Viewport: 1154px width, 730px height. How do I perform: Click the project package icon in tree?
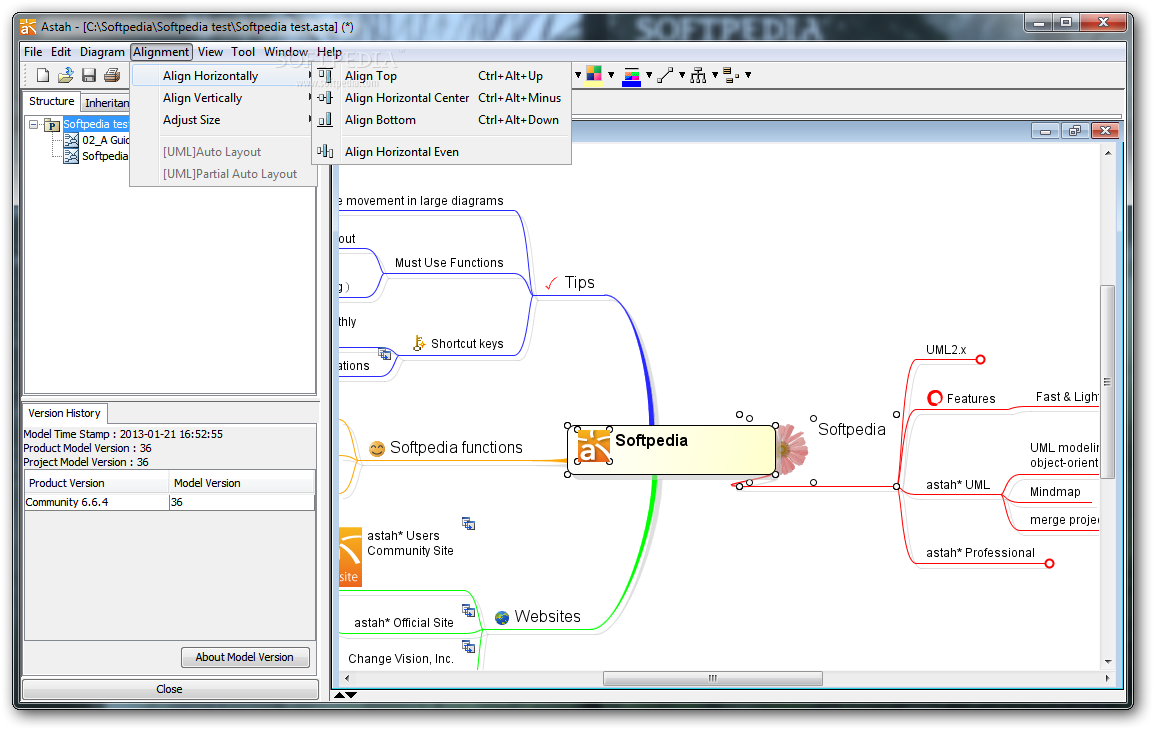[52, 124]
